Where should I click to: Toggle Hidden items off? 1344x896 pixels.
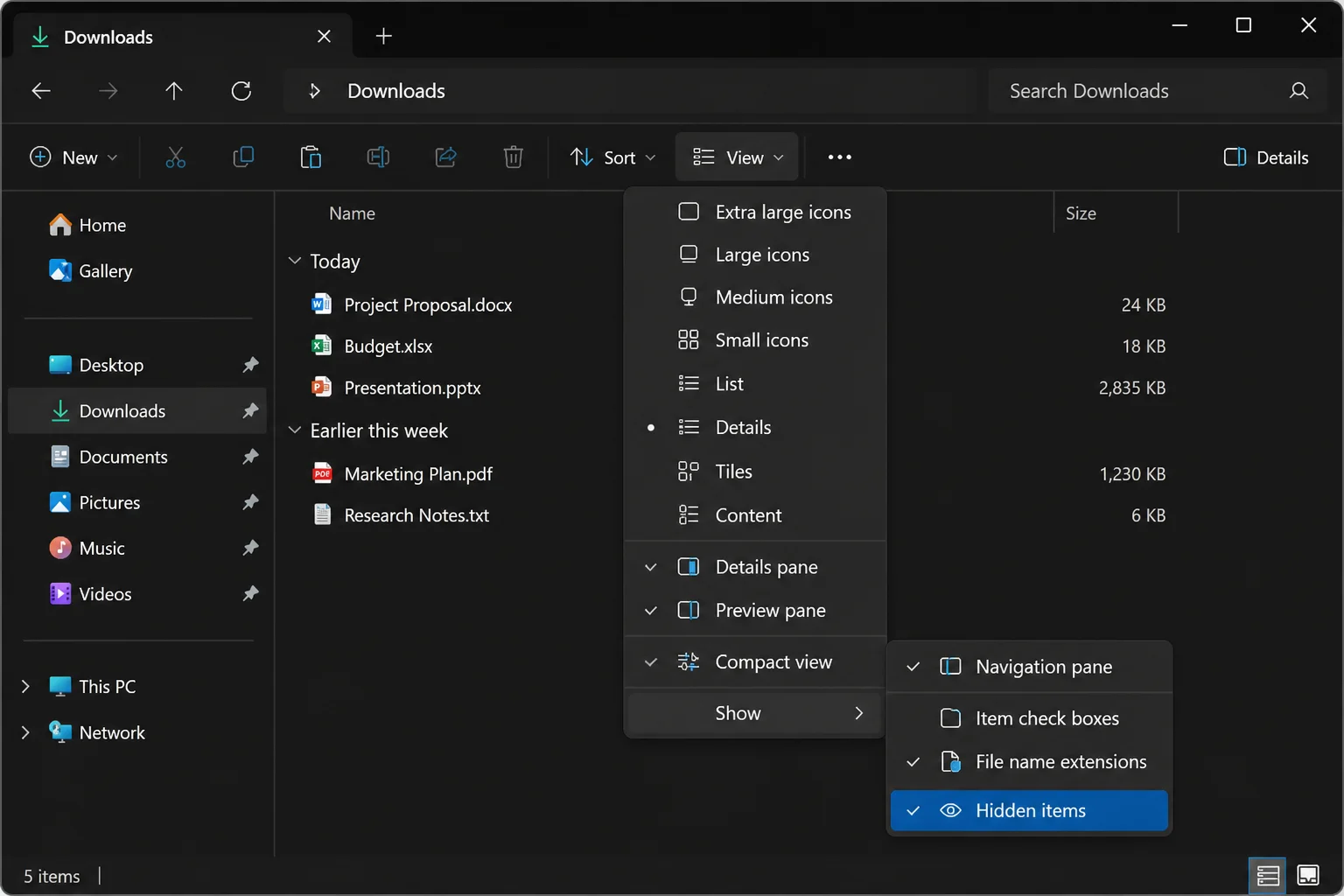tap(1029, 810)
